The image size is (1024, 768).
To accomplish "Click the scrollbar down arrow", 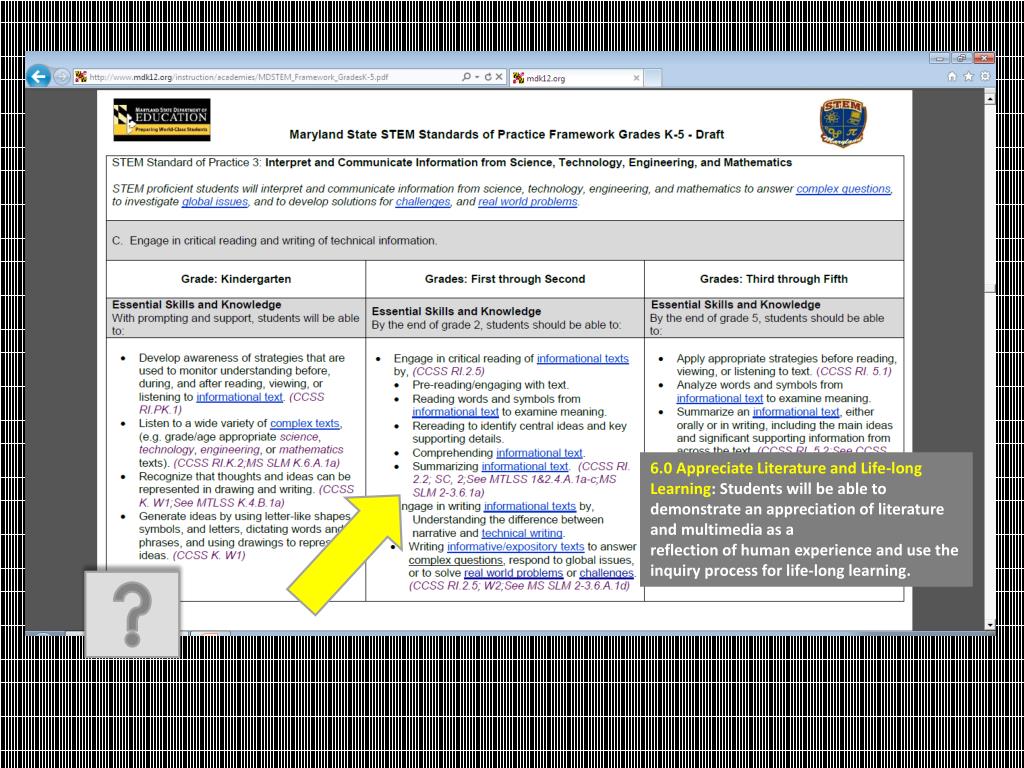I will (992, 625).
